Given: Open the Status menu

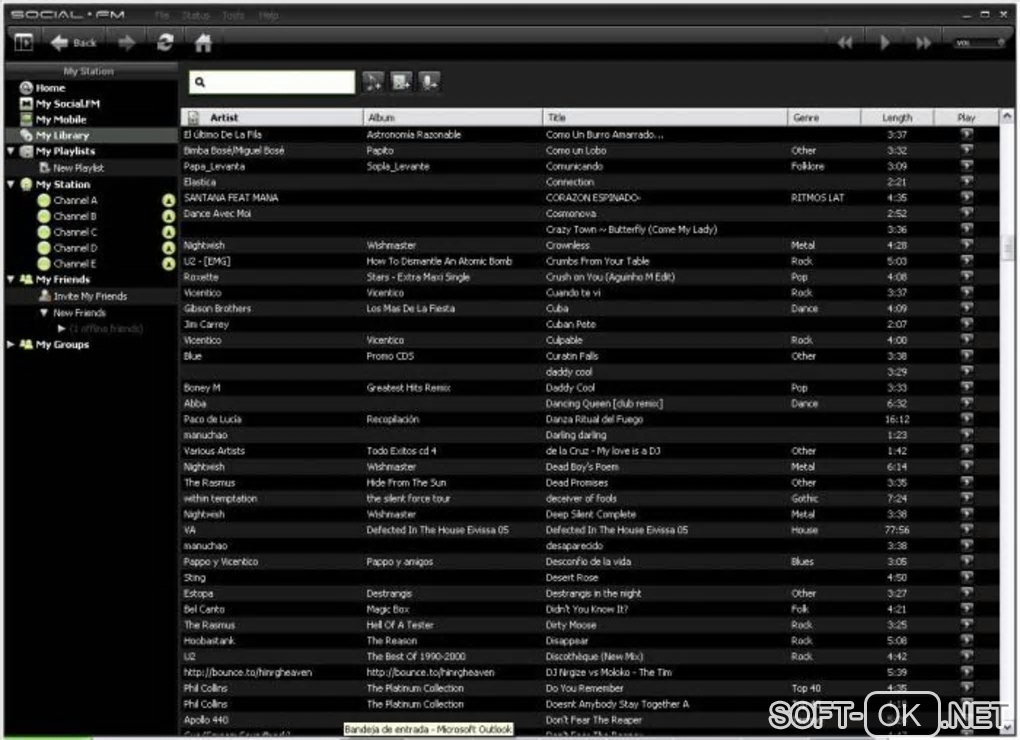Looking at the screenshot, I should point(195,15).
